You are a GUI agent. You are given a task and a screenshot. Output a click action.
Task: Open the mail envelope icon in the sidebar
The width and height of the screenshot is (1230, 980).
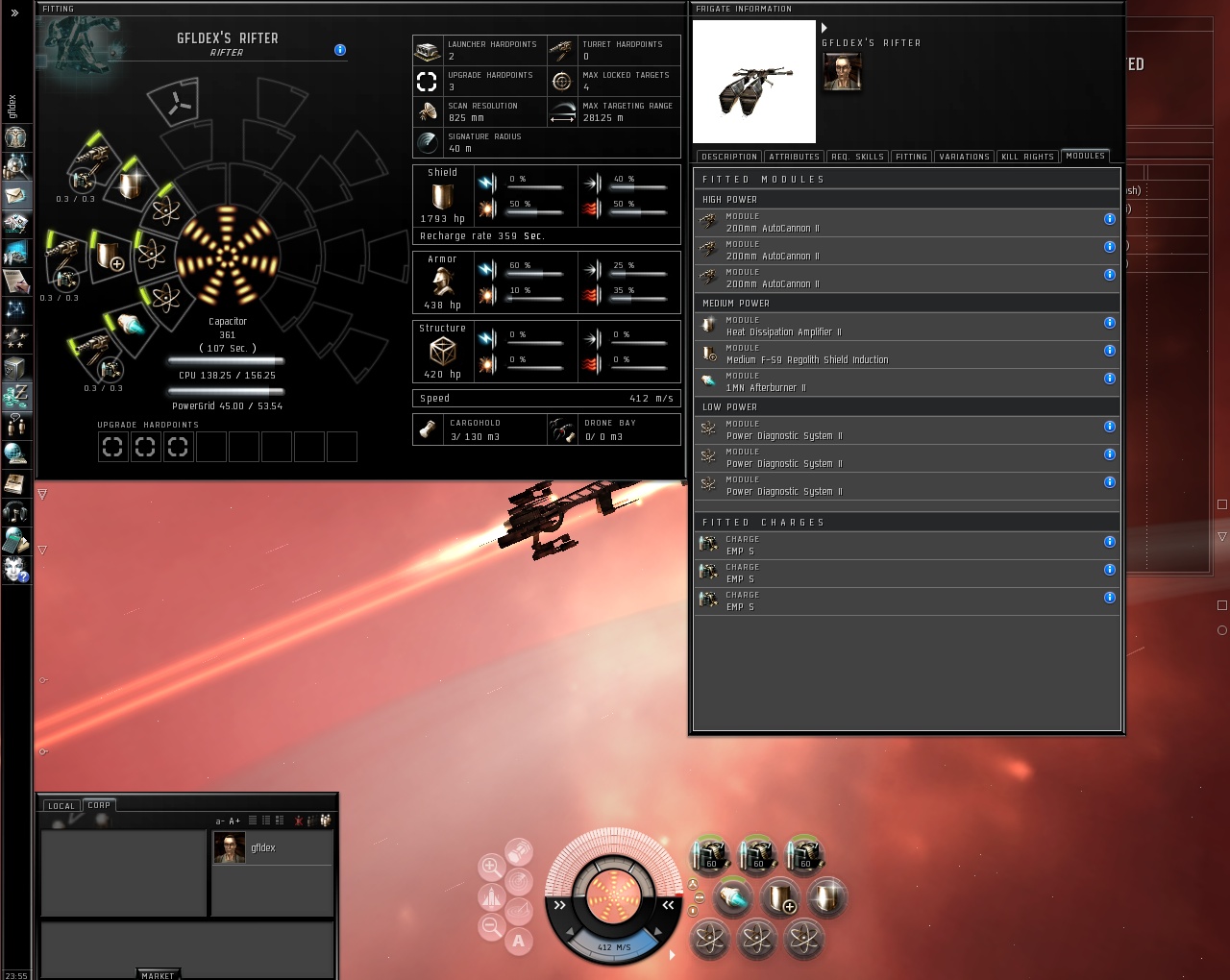click(x=15, y=195)
